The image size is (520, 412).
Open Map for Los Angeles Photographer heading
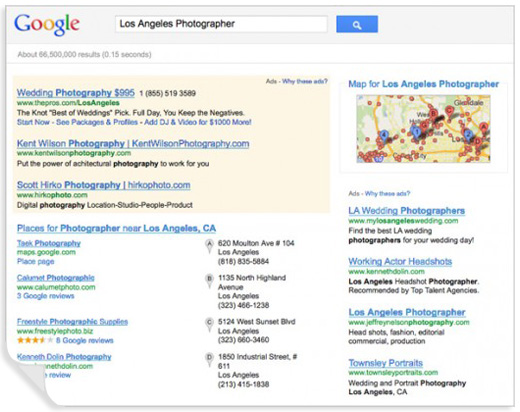(x=424, y=84)
